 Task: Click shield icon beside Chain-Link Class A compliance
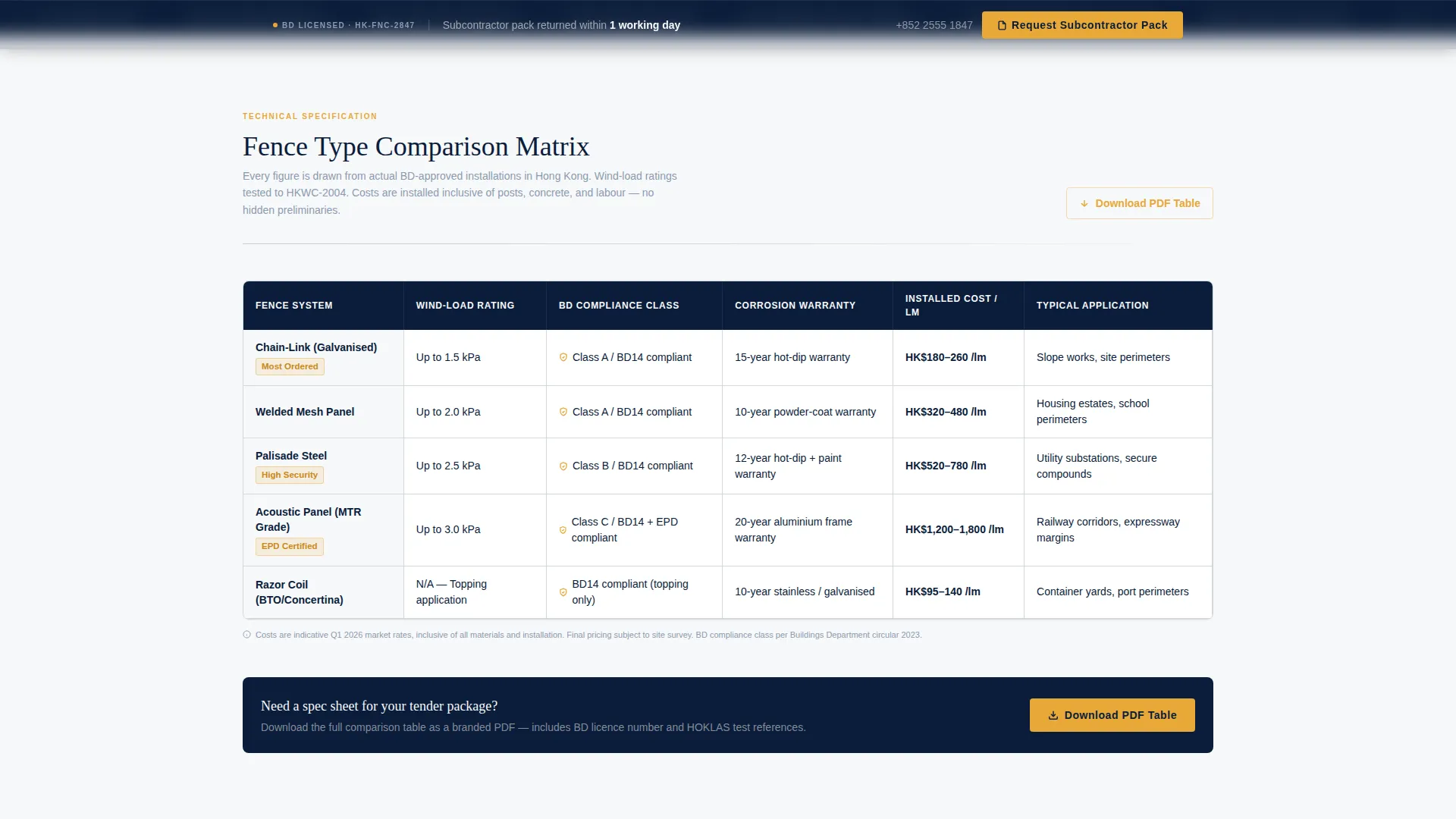click(563, 357)
